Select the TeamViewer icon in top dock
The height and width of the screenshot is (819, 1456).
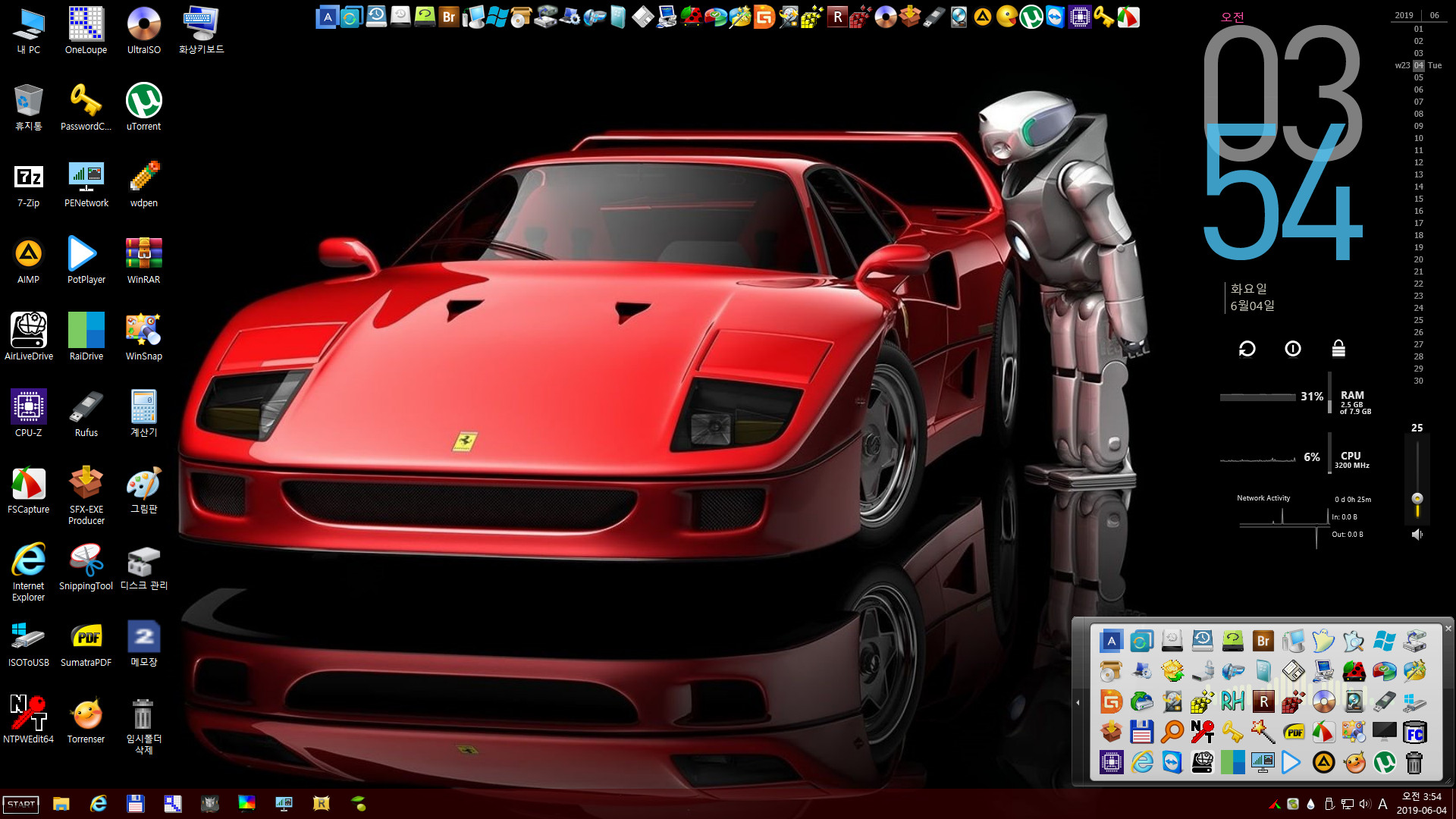[x=1055, y=17]
